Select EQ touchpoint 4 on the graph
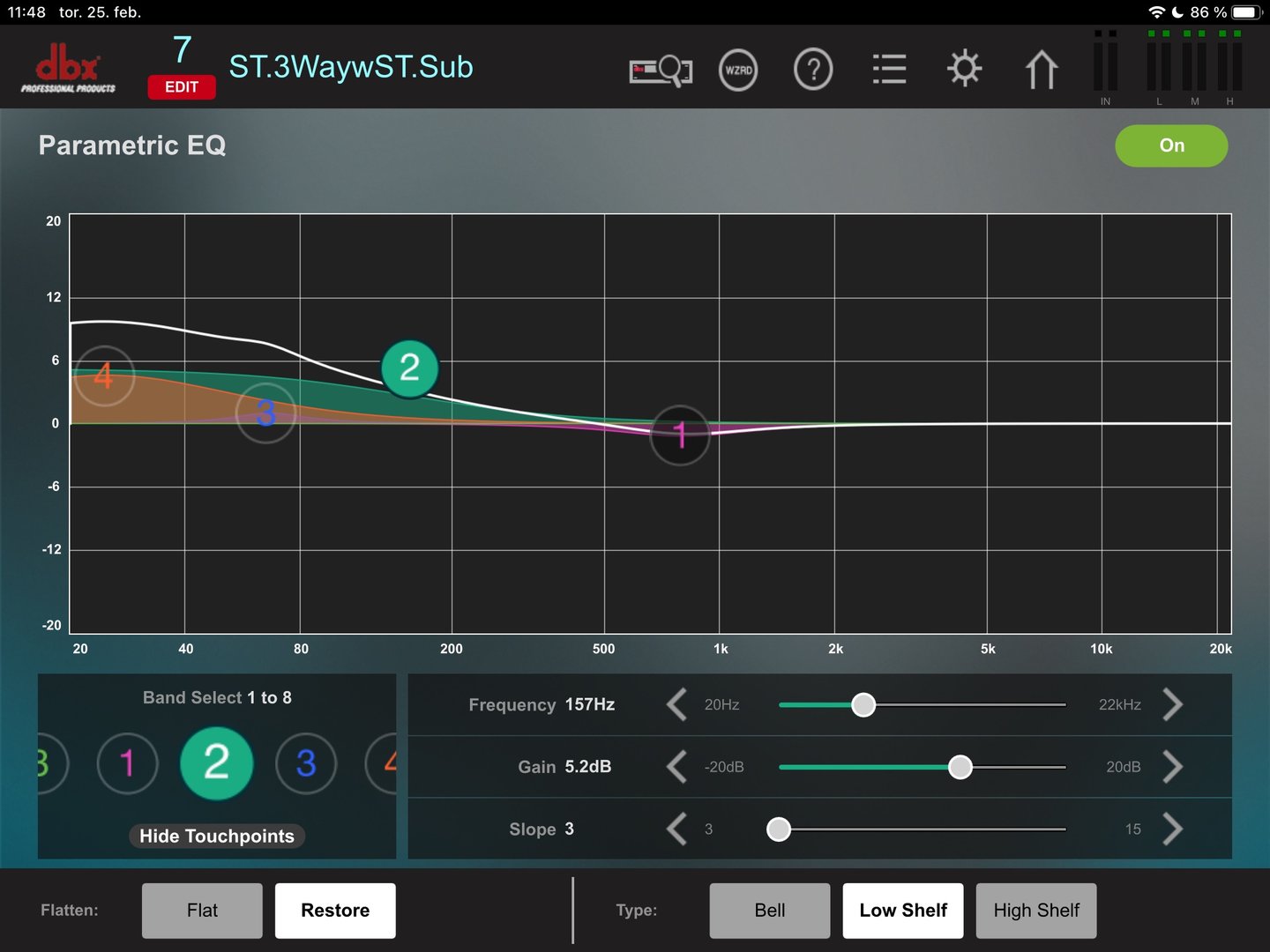 click(x=104, y=376)
